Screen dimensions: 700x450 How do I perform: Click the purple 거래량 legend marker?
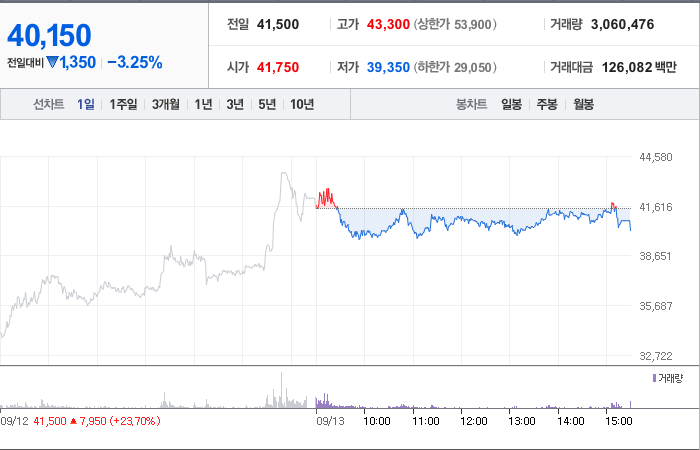click(654, 379)
